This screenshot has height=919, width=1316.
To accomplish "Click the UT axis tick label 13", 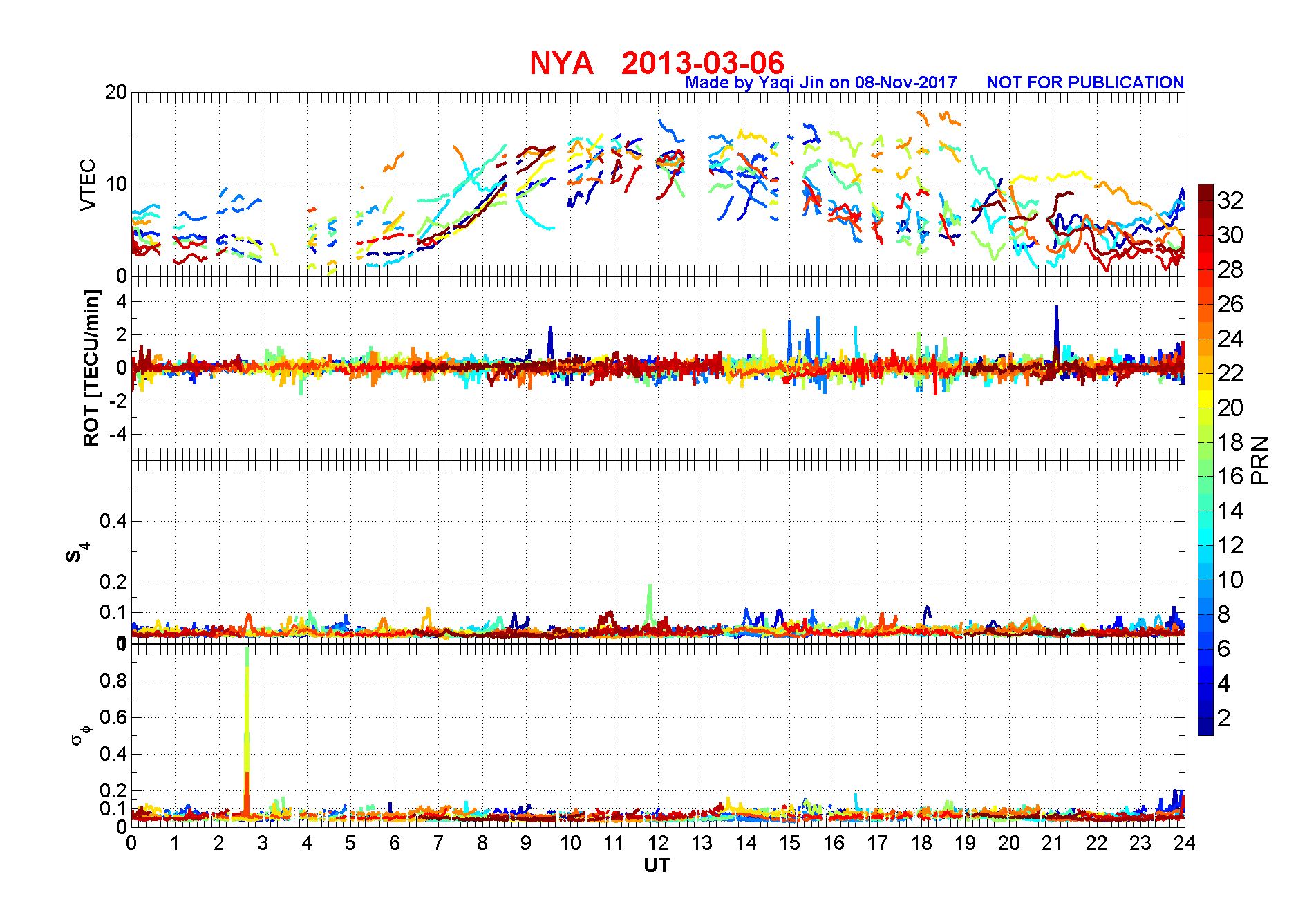I will tap(702, 844).
